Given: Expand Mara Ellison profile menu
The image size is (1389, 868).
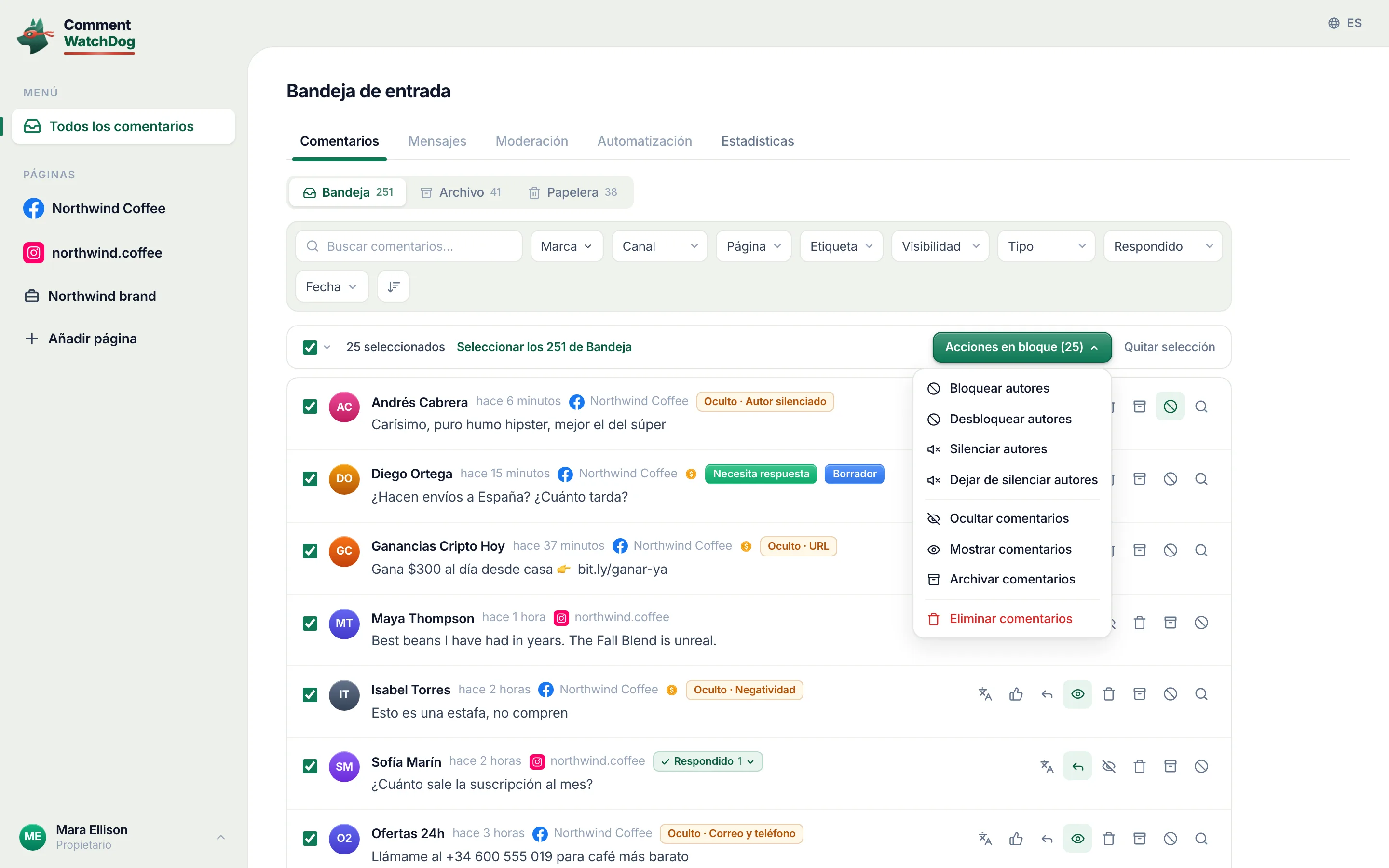Looking at the screenshot, I should coord(123,837).
